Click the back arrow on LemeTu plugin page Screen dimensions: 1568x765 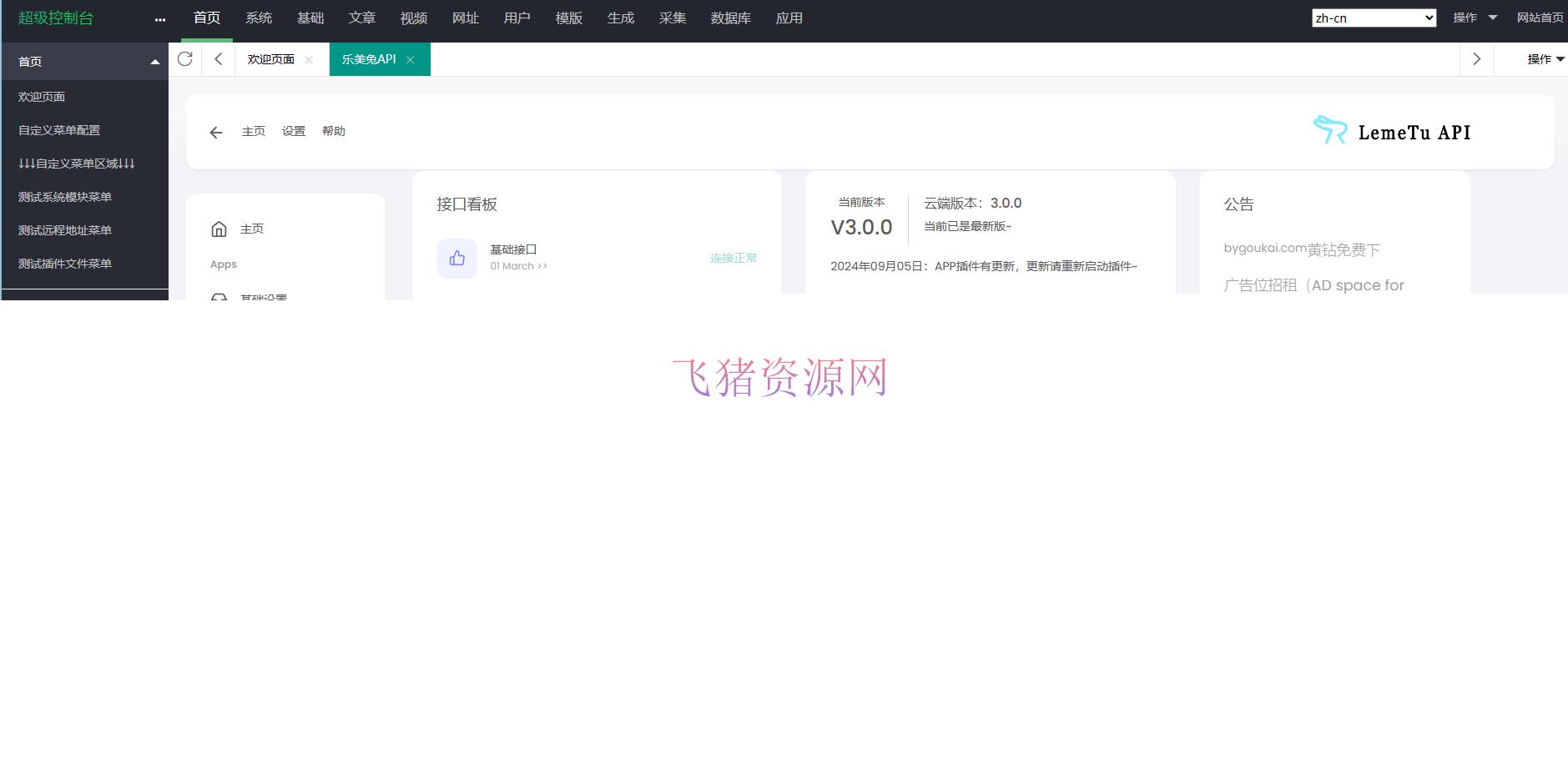216,132
